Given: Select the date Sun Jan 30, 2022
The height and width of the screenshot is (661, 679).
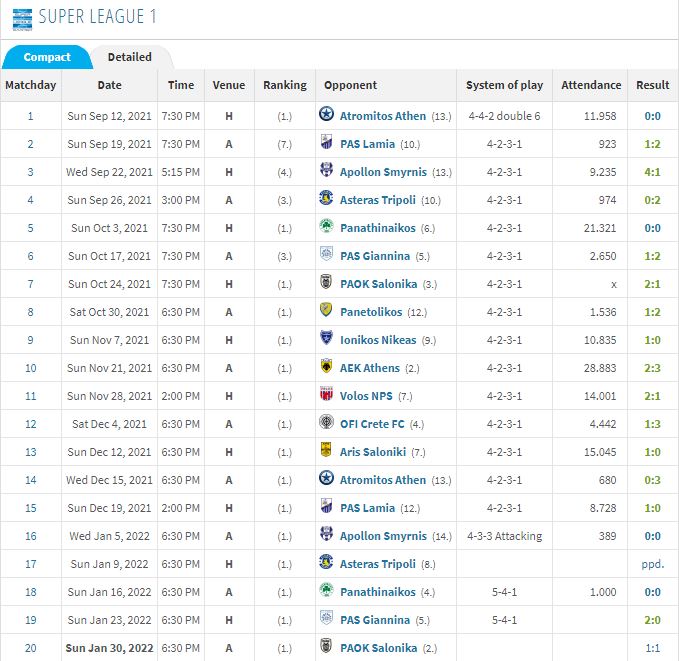Looking at the screenshot, I should click(x=110, y=648).
